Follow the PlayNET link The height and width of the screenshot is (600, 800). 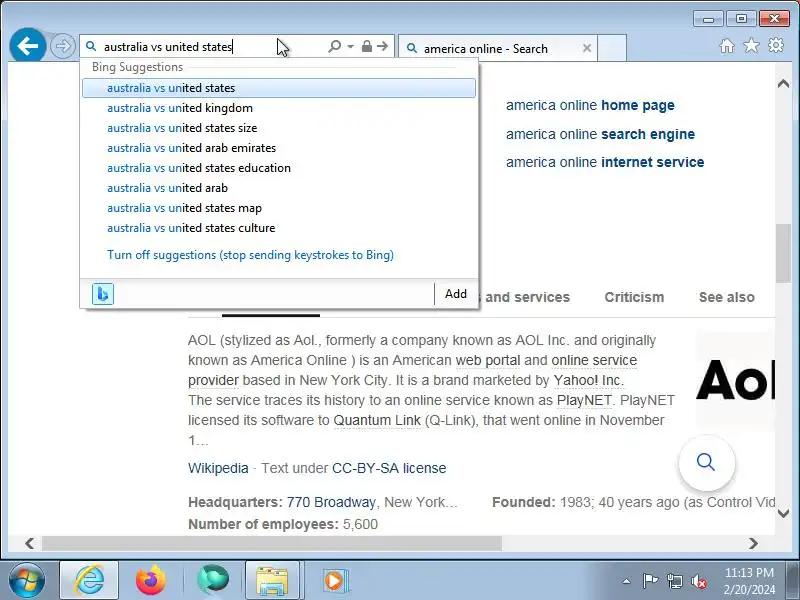584,400
